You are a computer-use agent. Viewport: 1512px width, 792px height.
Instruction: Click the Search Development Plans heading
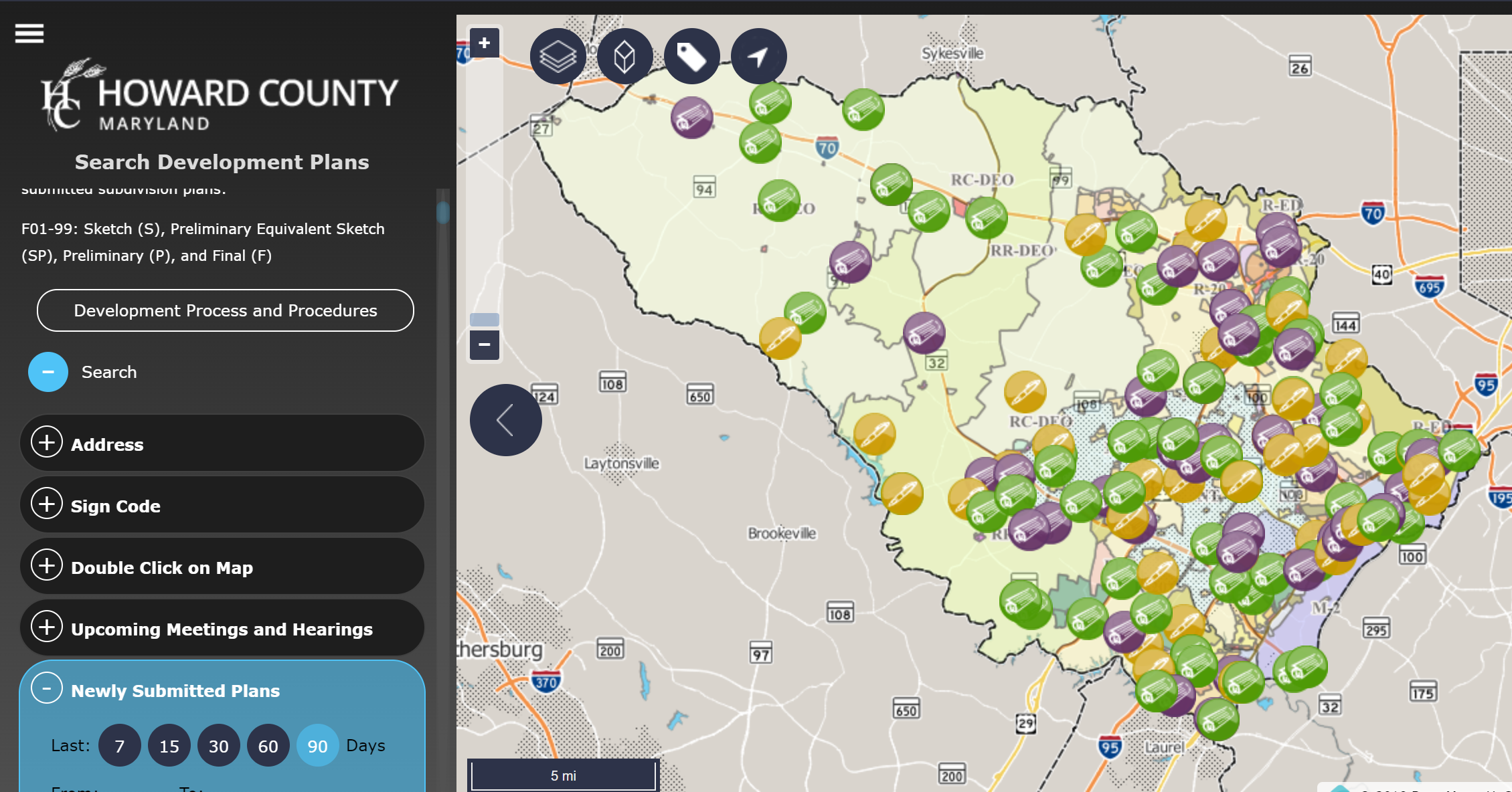(222, 162)
